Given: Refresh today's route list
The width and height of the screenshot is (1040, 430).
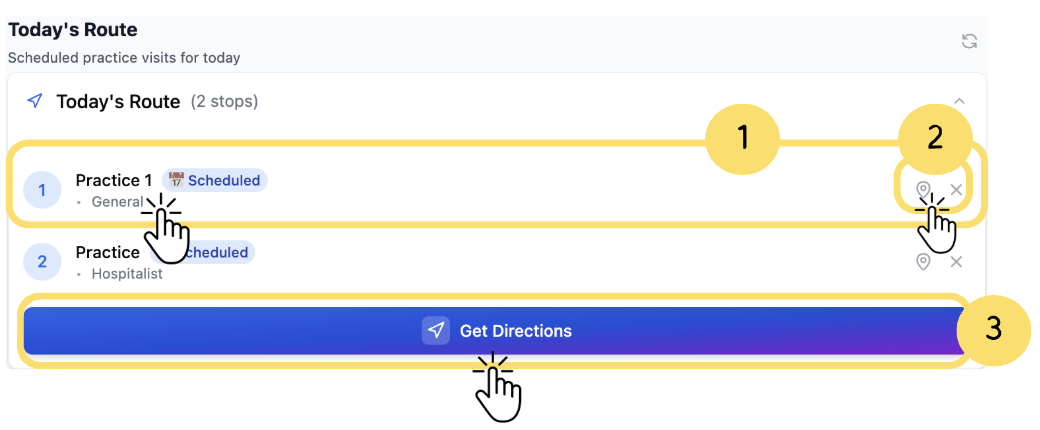Looking at the screenshot, I should point(969,41).
